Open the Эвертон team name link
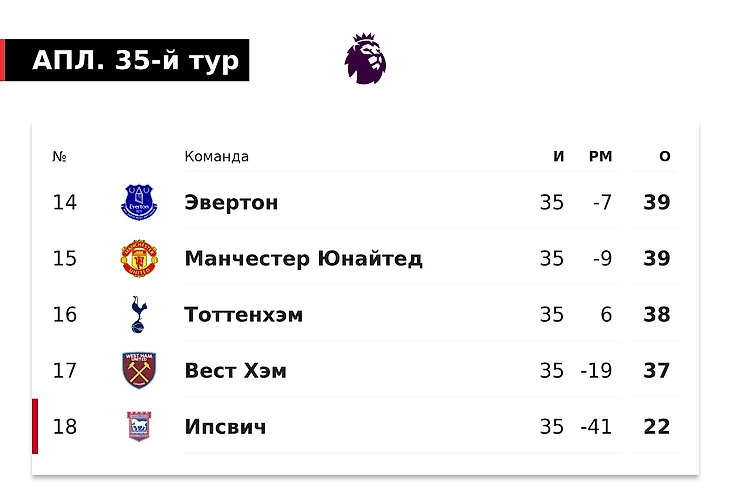Screen dimensions: 730x499 (x=231, y=203)
